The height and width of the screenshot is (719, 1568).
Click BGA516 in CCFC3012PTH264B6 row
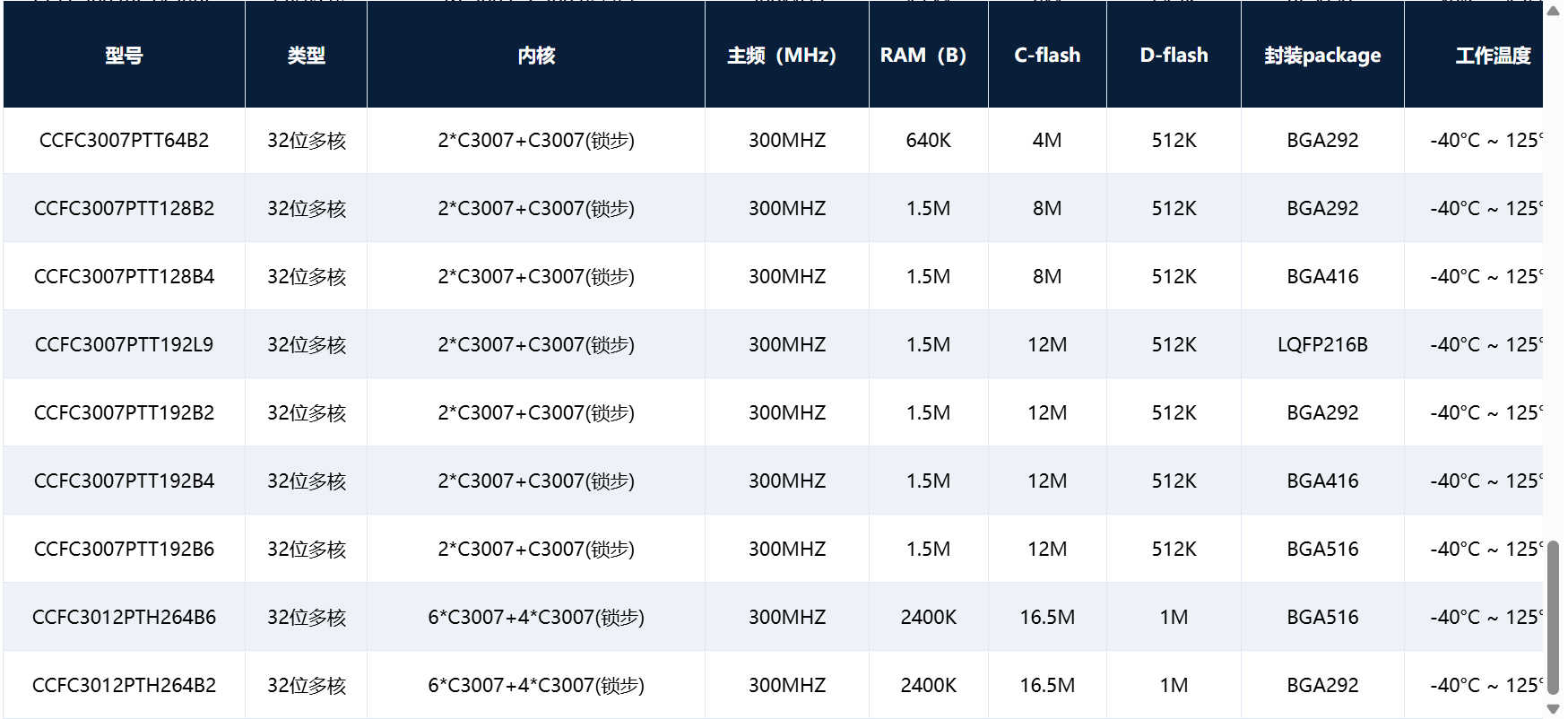1322,618
